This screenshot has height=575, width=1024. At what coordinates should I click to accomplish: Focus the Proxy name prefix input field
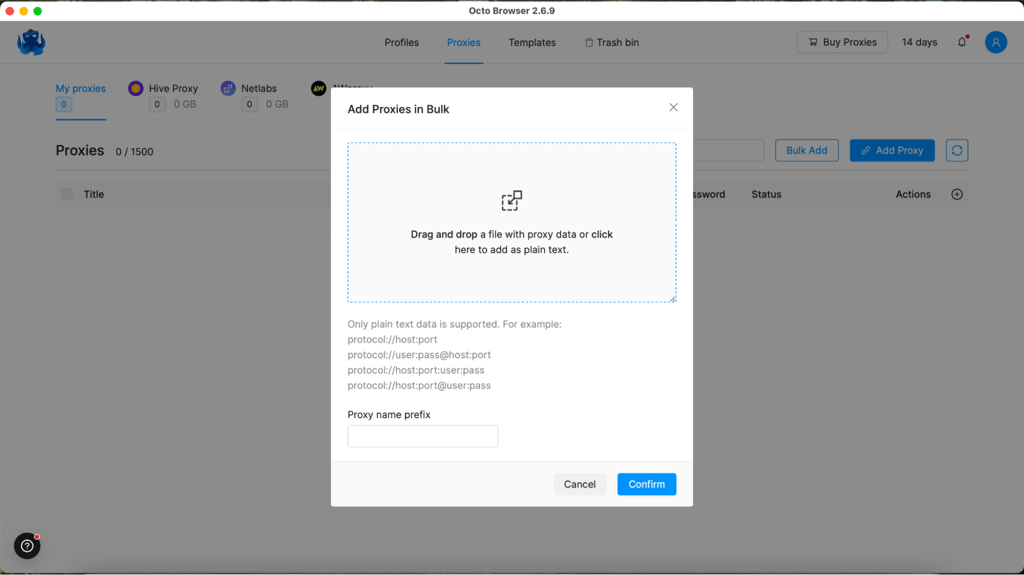(423, 436)
